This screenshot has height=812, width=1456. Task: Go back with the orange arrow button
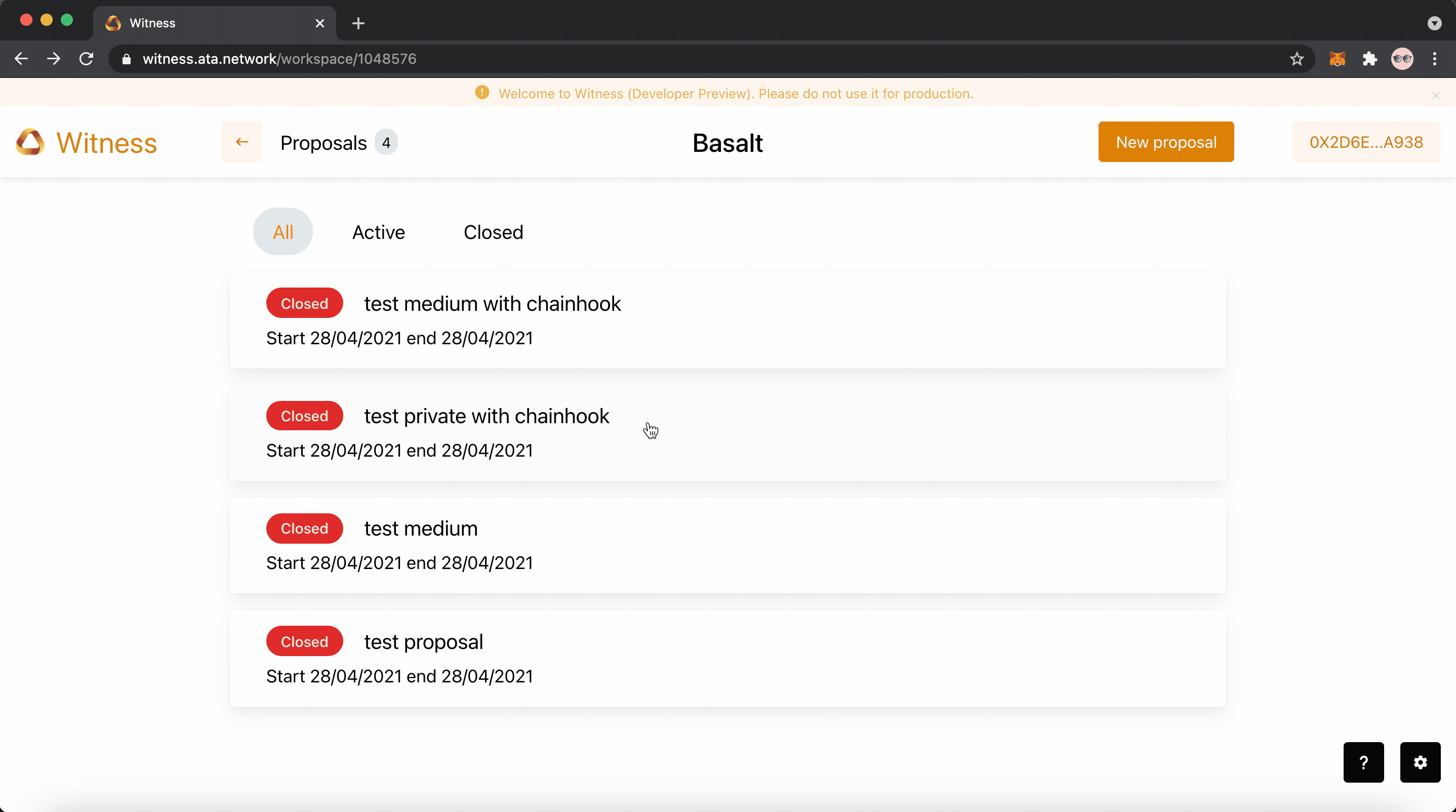coord(242,142)
